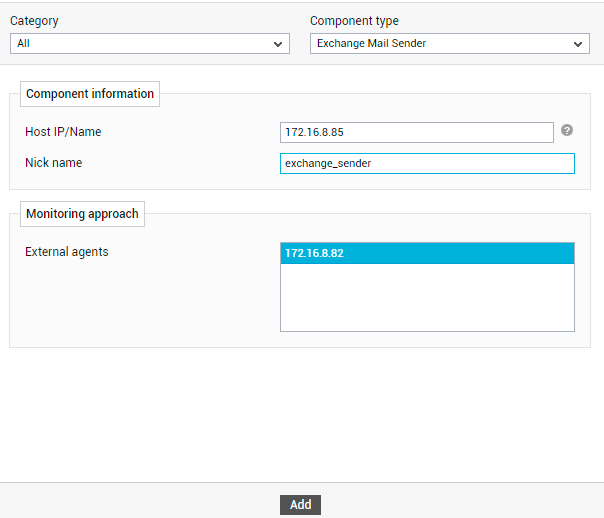Click the help icon beside Host IP/Name
604x518 pixels.
pos(567,131)
